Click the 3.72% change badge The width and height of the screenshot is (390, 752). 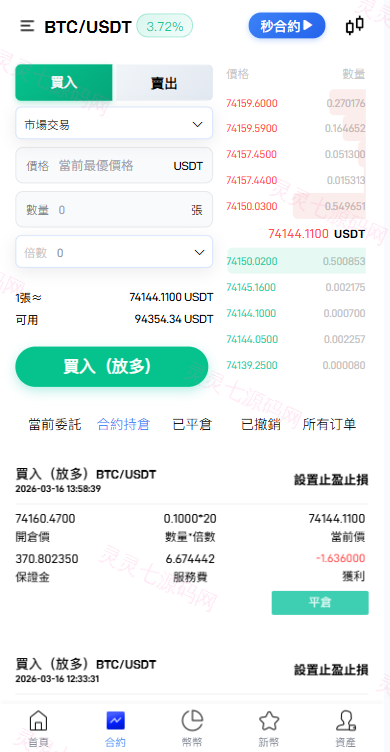165,26
